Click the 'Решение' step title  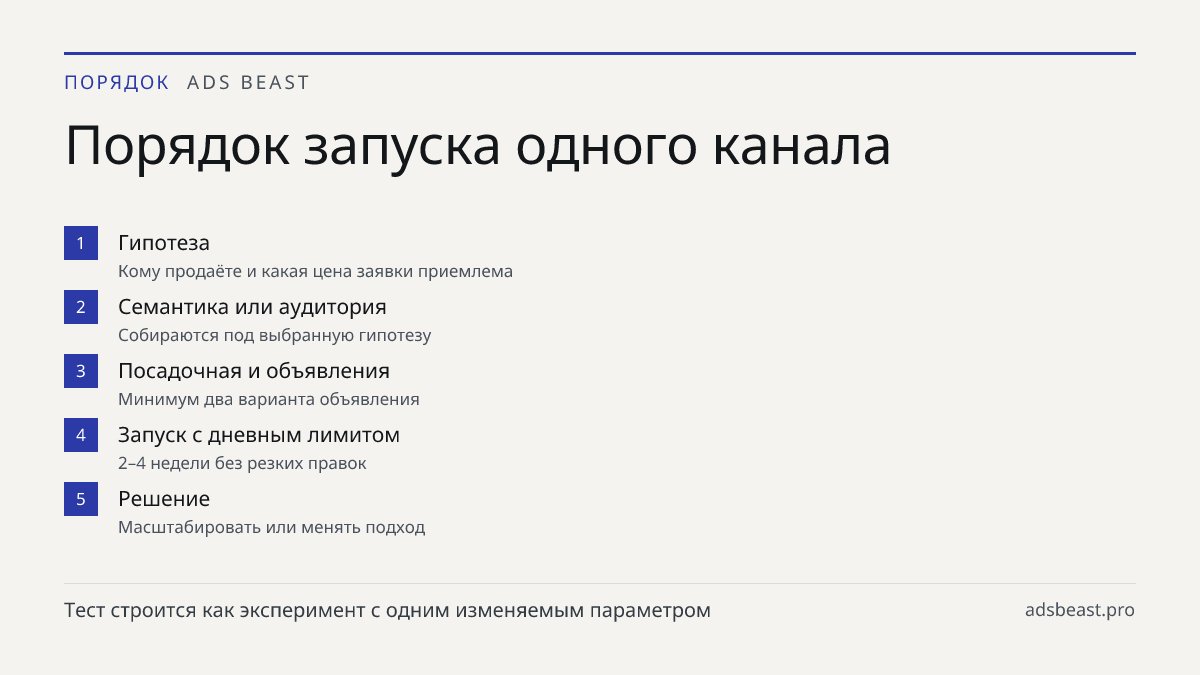coord(164,499)
